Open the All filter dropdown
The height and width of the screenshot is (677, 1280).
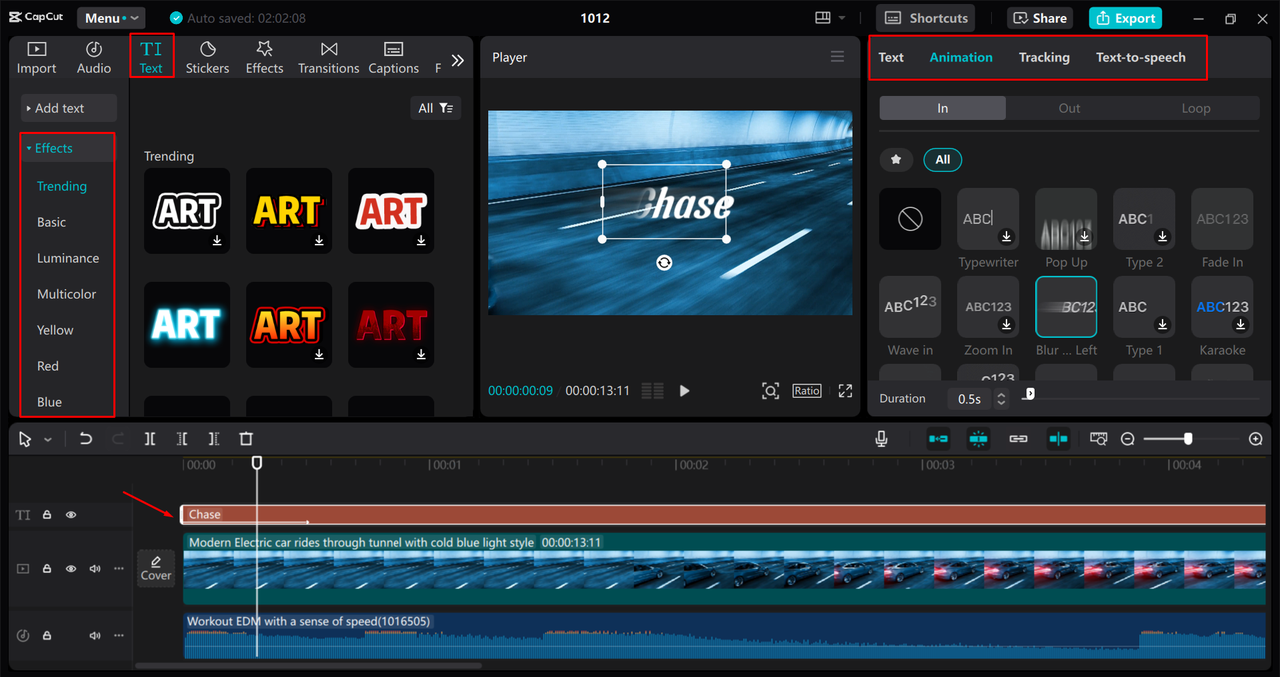point(435,108)
